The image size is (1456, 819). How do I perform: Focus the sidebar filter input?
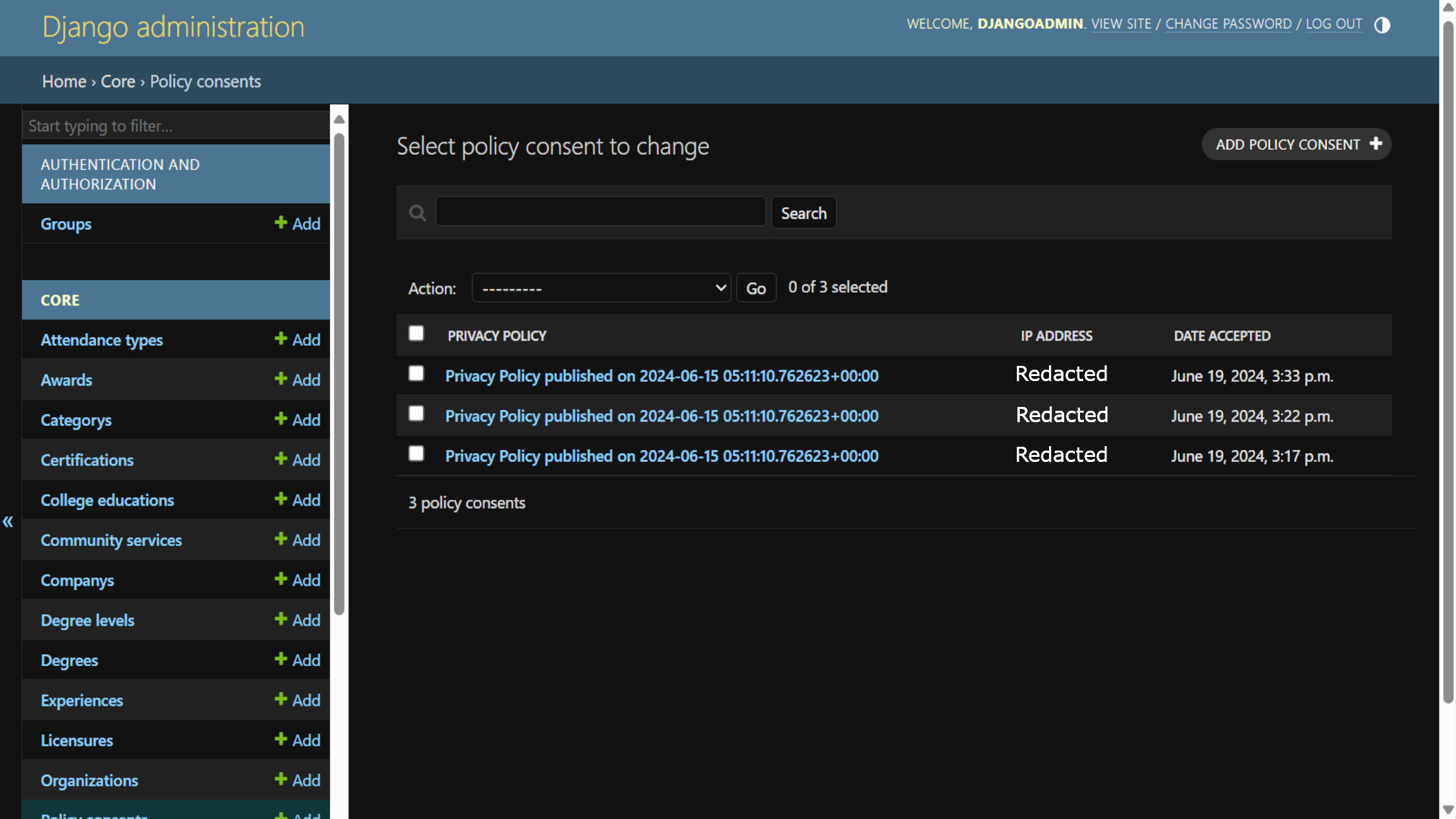176,126
